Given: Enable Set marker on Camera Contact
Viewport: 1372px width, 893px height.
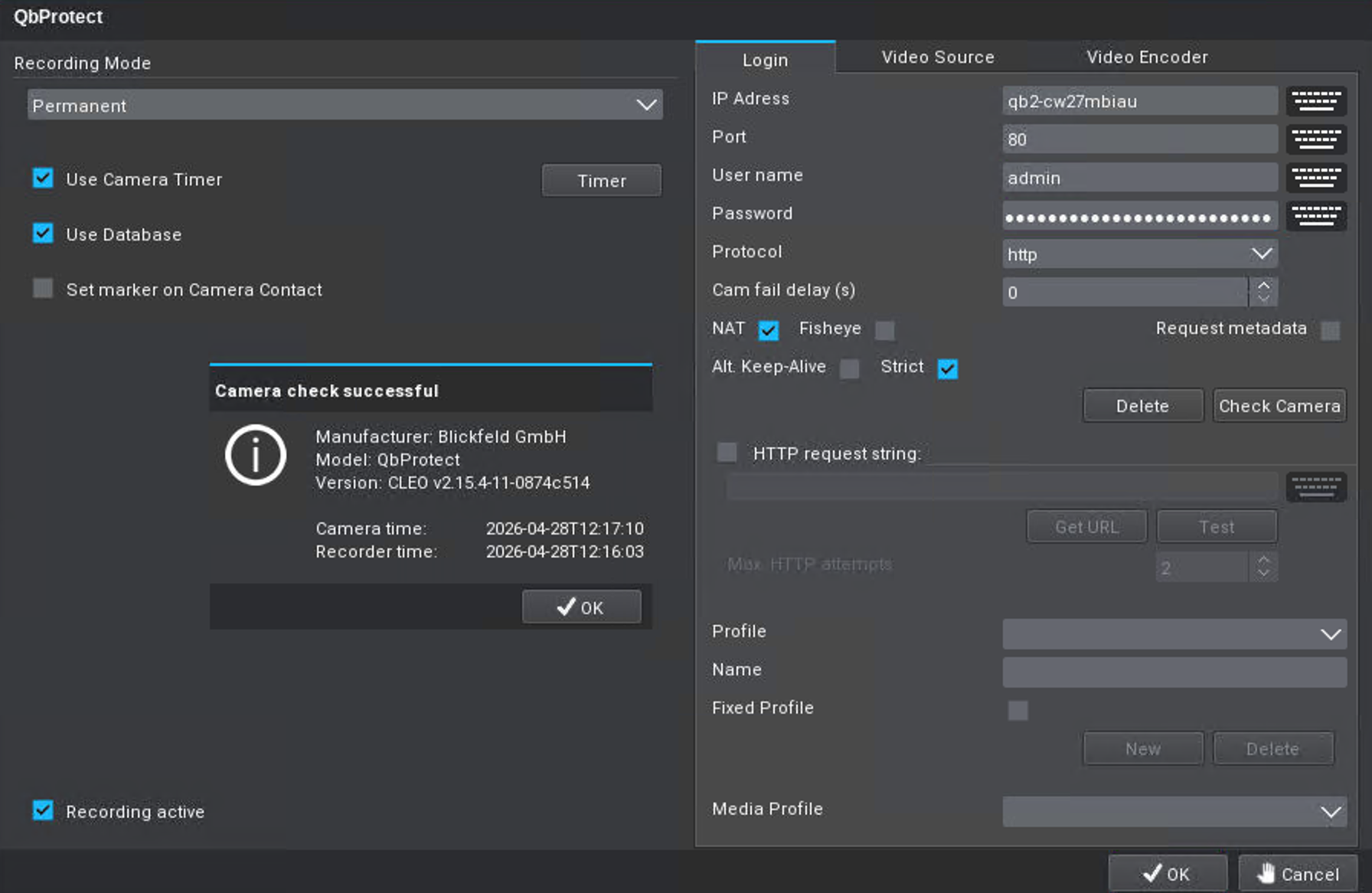Looking at the screenshot, I should point(43,289).
